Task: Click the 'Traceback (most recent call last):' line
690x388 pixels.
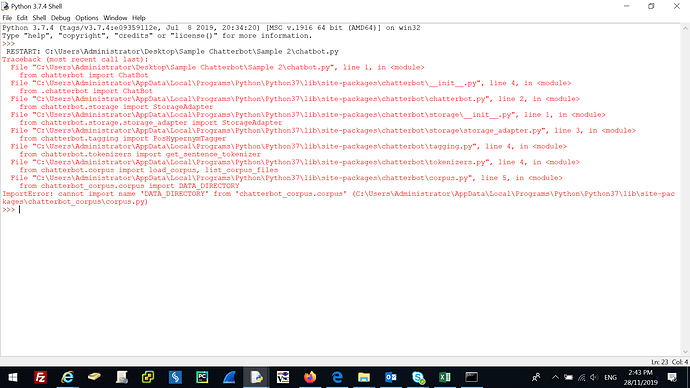Action: [x=75, y=59]
